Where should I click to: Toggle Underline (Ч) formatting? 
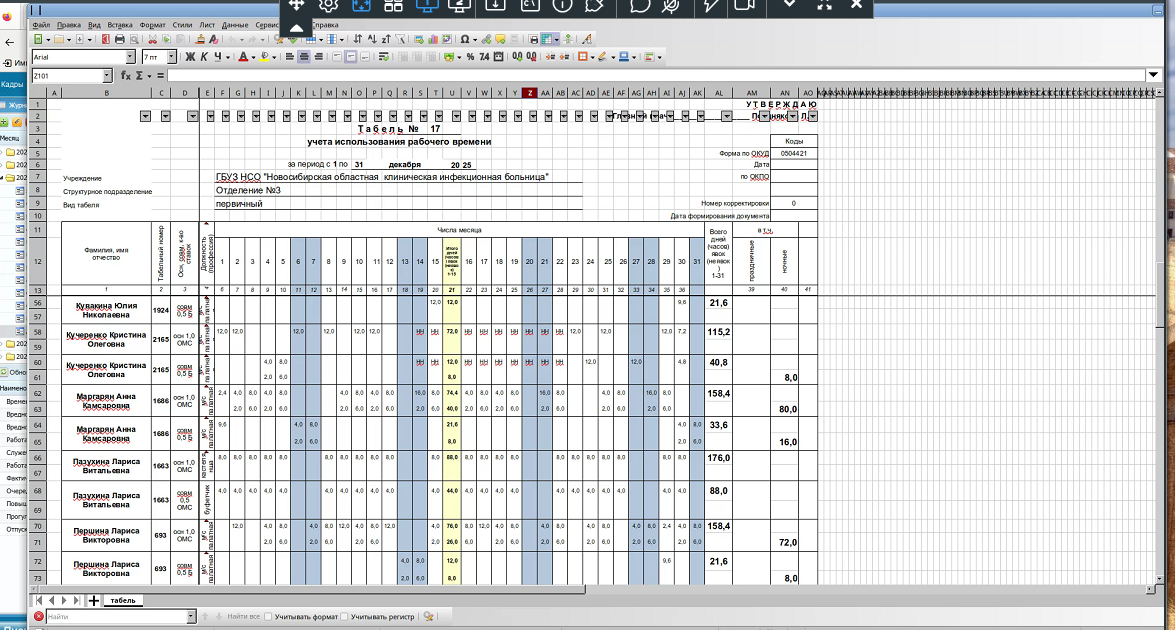(218, 57)
